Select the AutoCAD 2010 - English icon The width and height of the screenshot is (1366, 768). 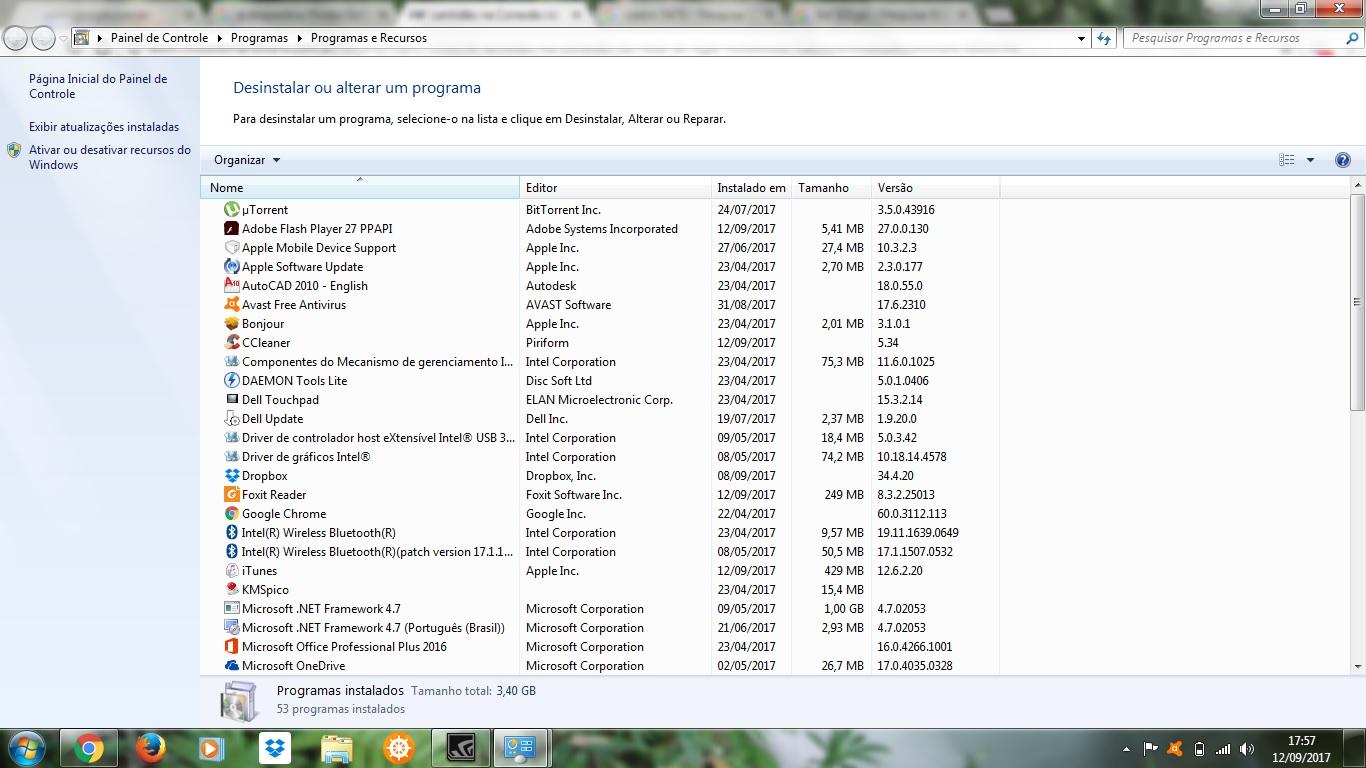pos(232,286)
